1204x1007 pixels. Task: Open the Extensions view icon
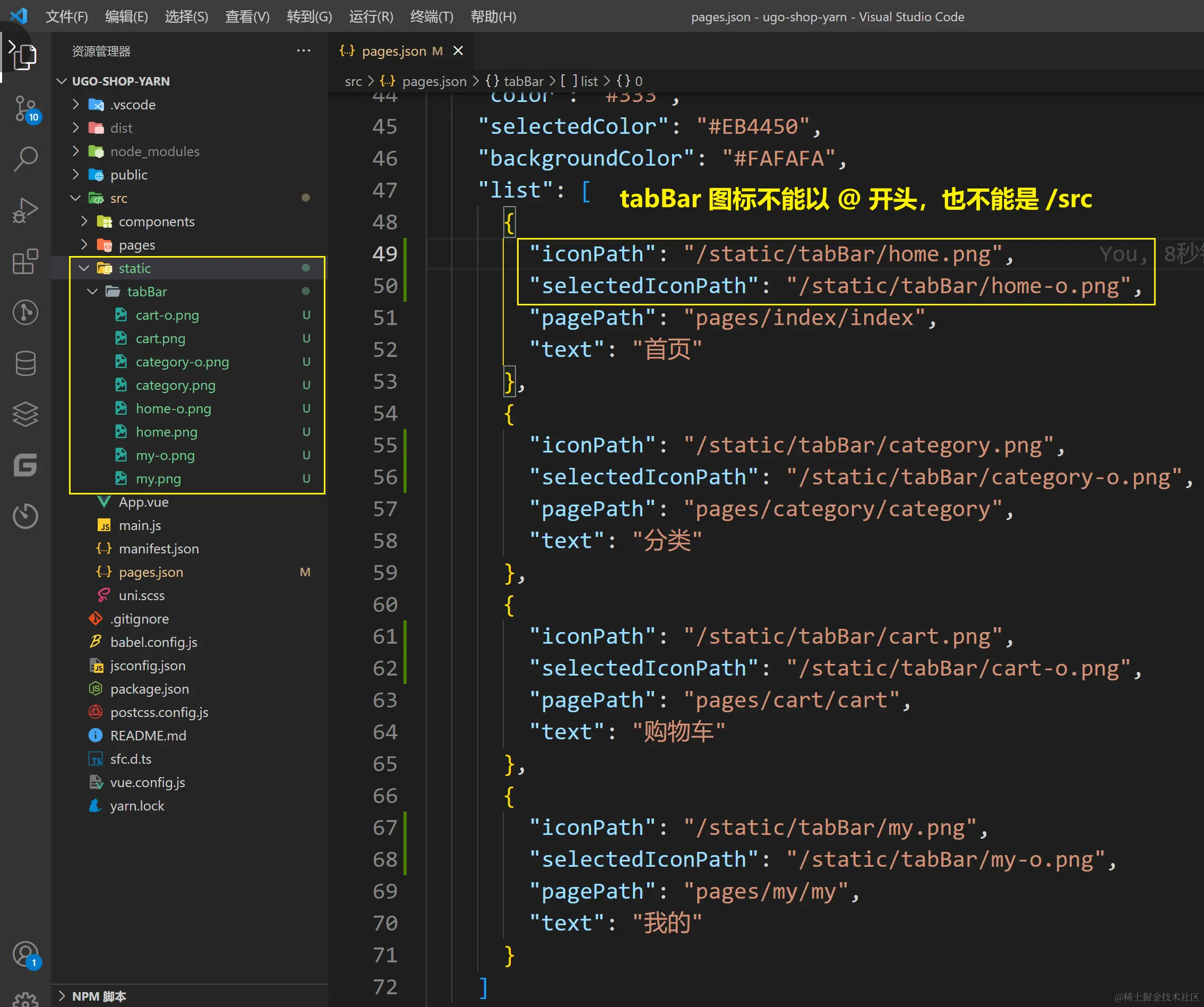click(x=25, y=261)
